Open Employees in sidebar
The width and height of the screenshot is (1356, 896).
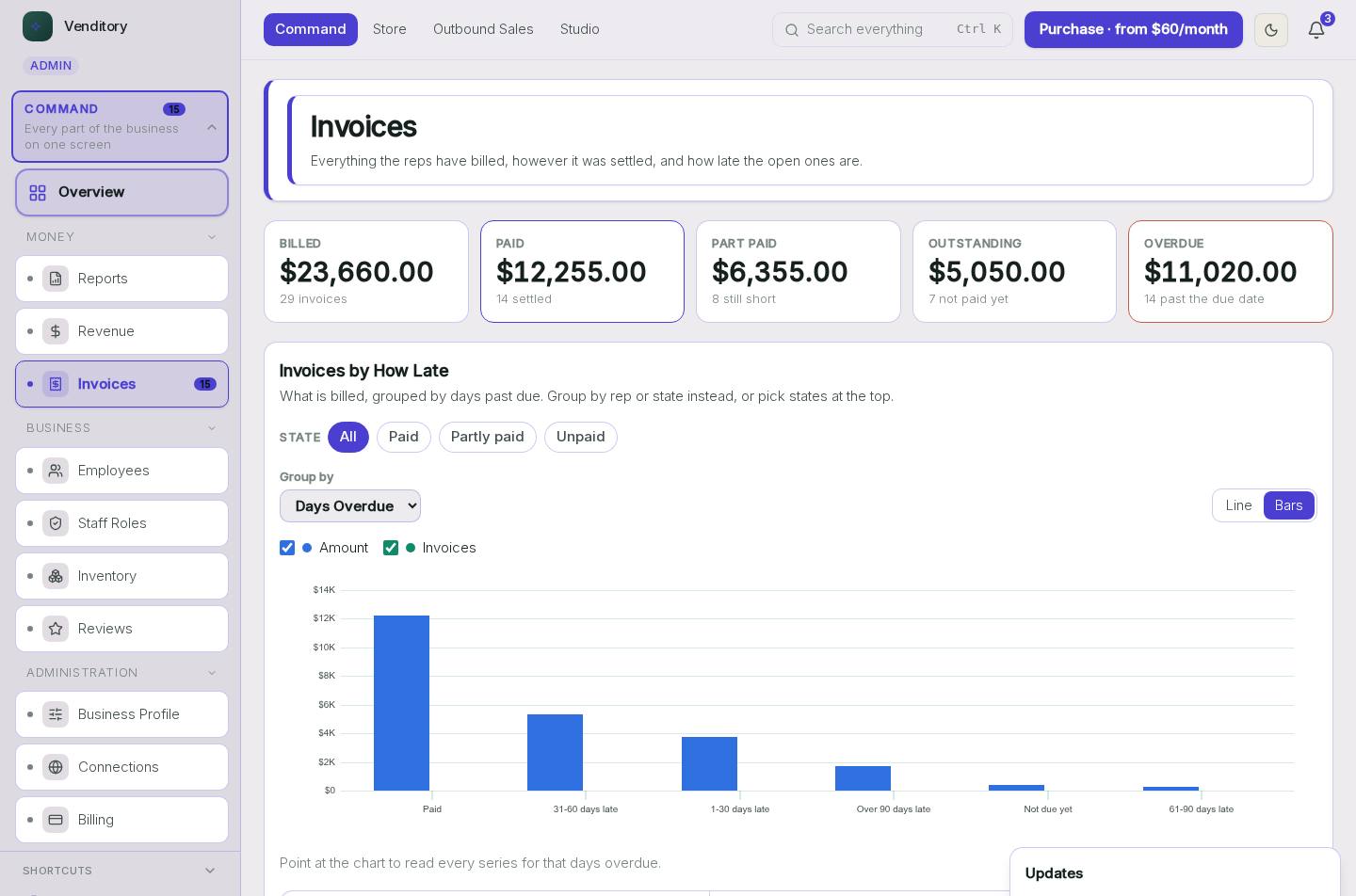coord(121,471)
